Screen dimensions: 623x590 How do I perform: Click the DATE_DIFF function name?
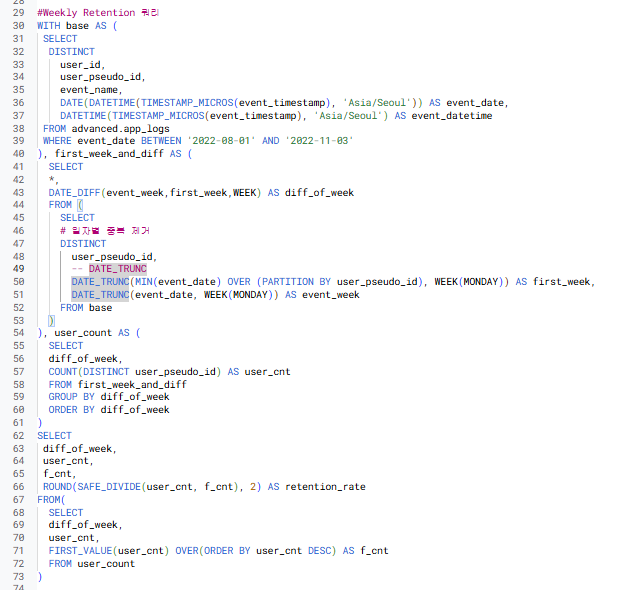74,193
